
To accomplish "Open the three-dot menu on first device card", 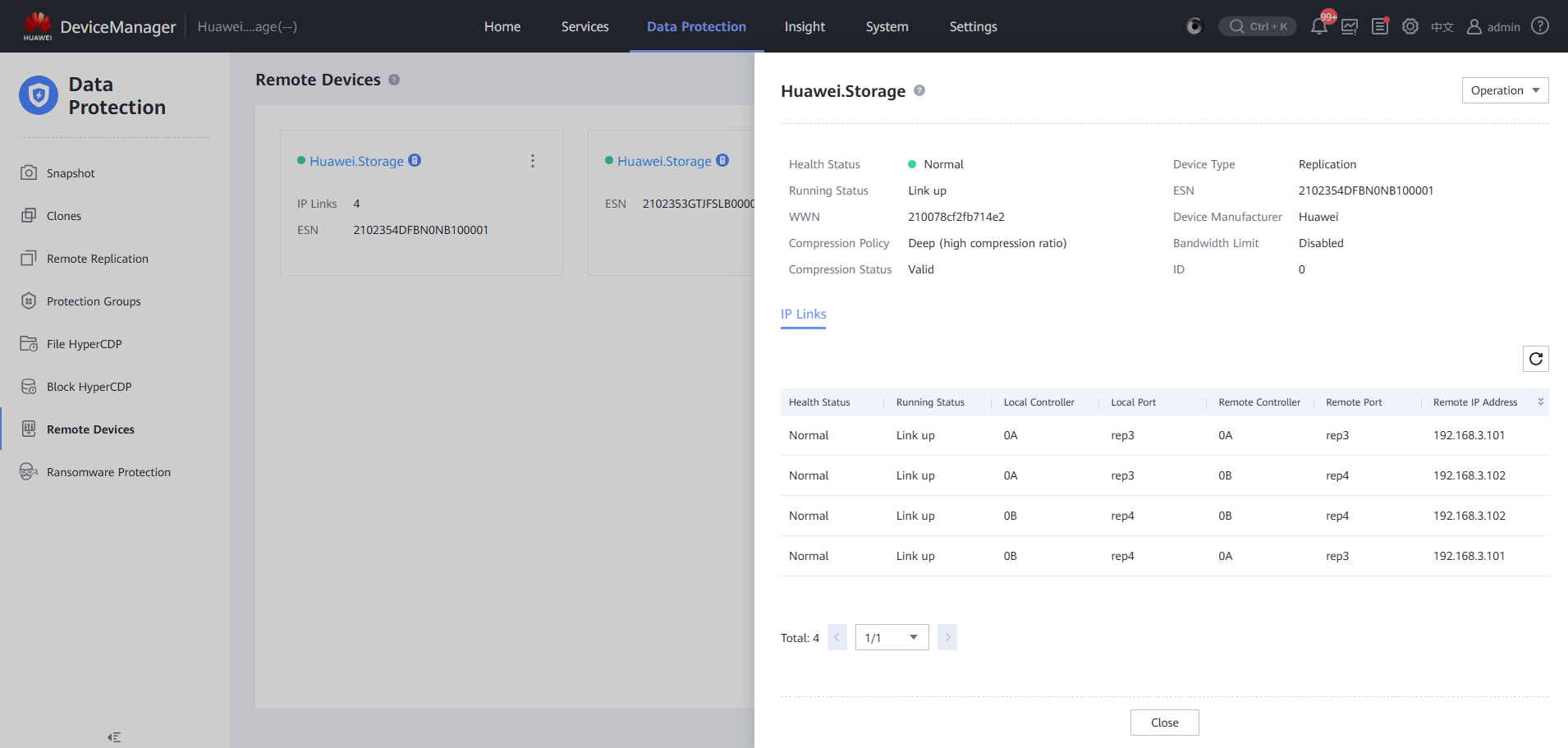I will click(533, 161).
